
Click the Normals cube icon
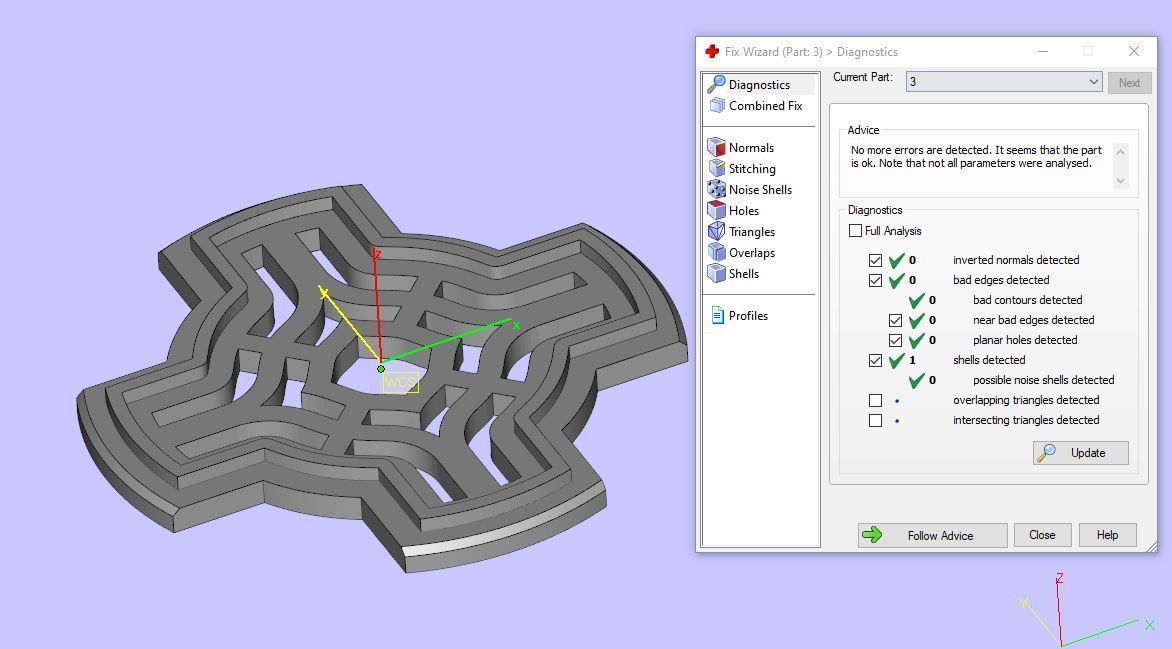coord(716,147)
